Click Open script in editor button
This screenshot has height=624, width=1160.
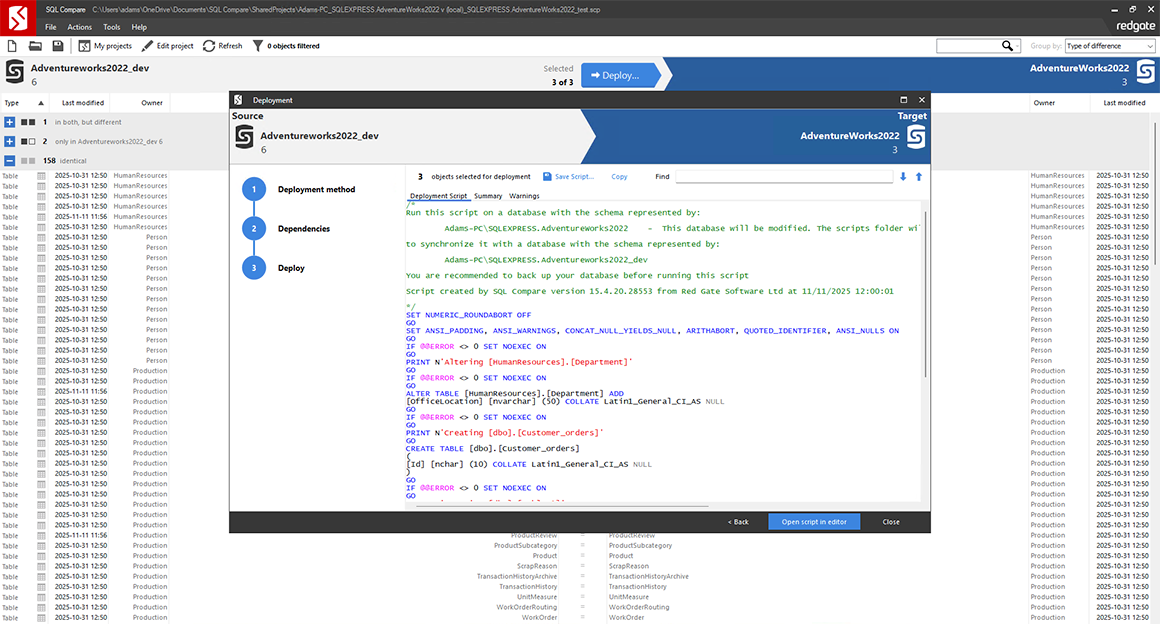click(813, 522)
